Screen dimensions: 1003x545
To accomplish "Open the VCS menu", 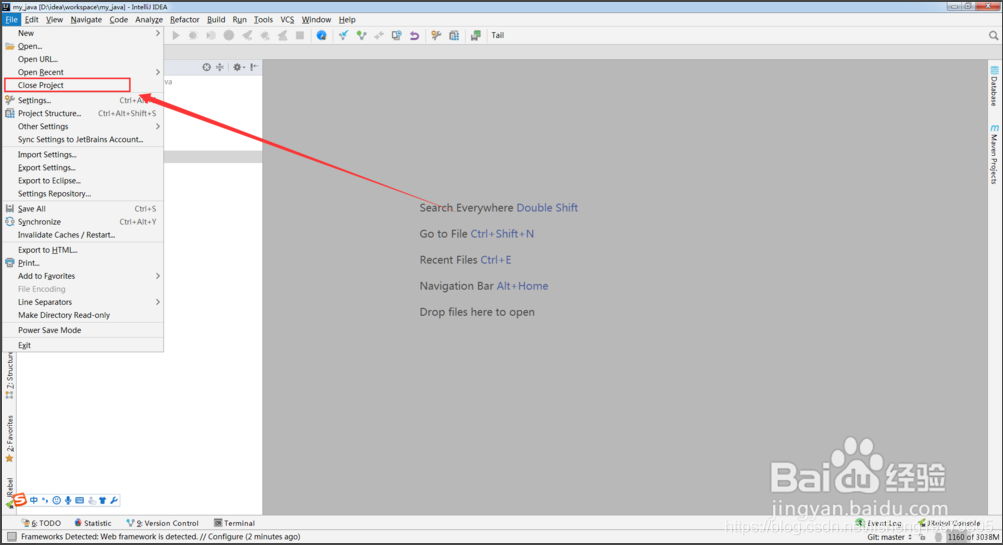I will (x=287, y=20).
